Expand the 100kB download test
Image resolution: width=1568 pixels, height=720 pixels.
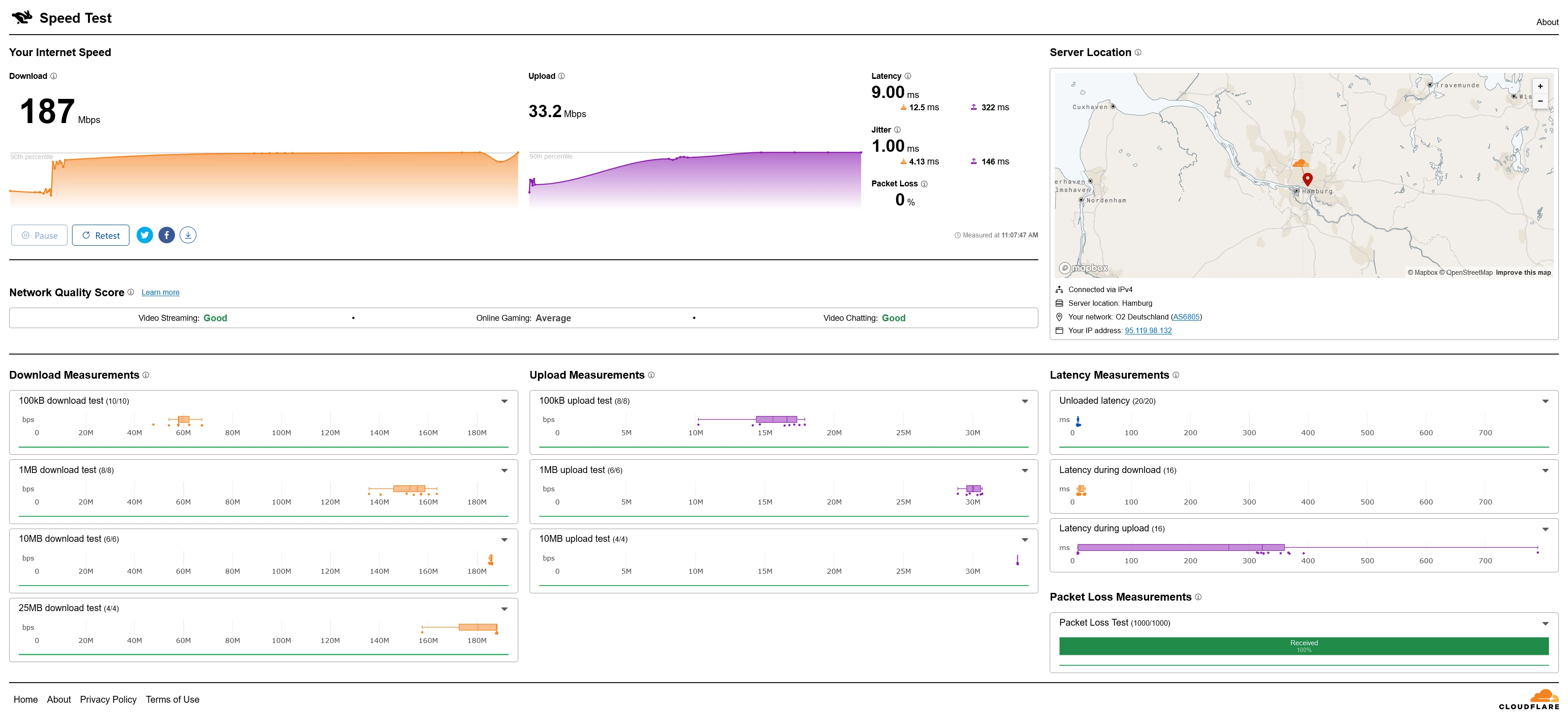[504, 401]
